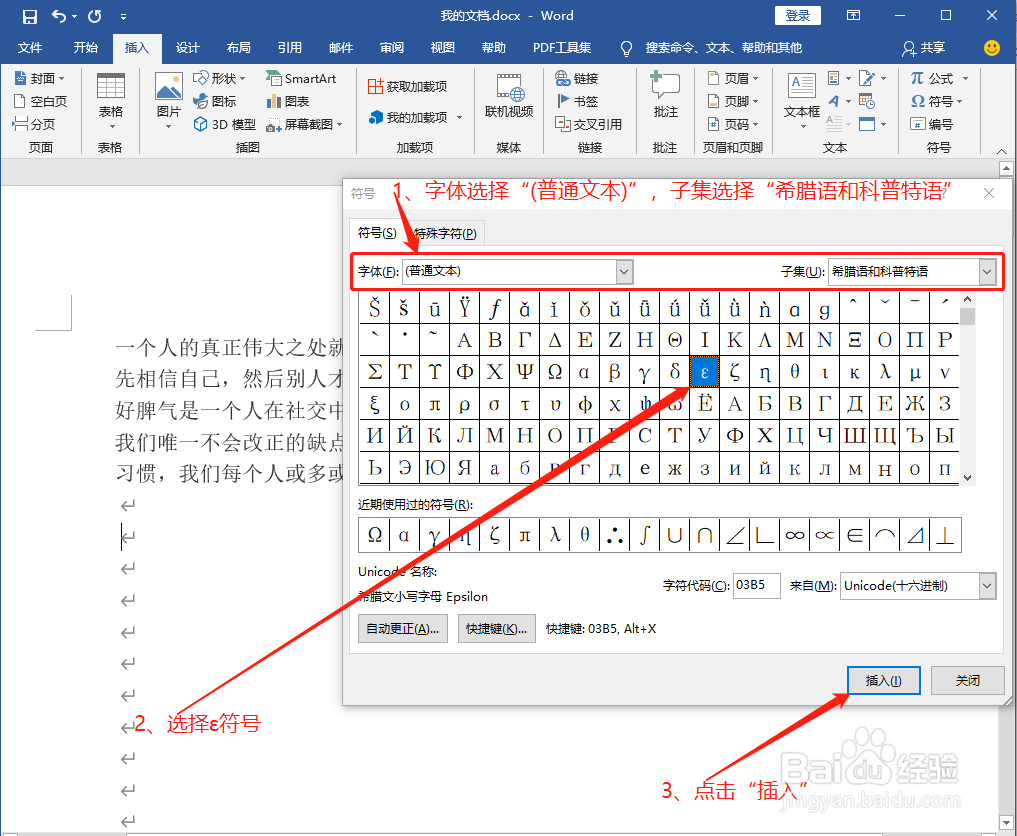Save the document with the floppy disk icon
Viewport: 1017px width, 836px height.
click(x=30, y=16)
